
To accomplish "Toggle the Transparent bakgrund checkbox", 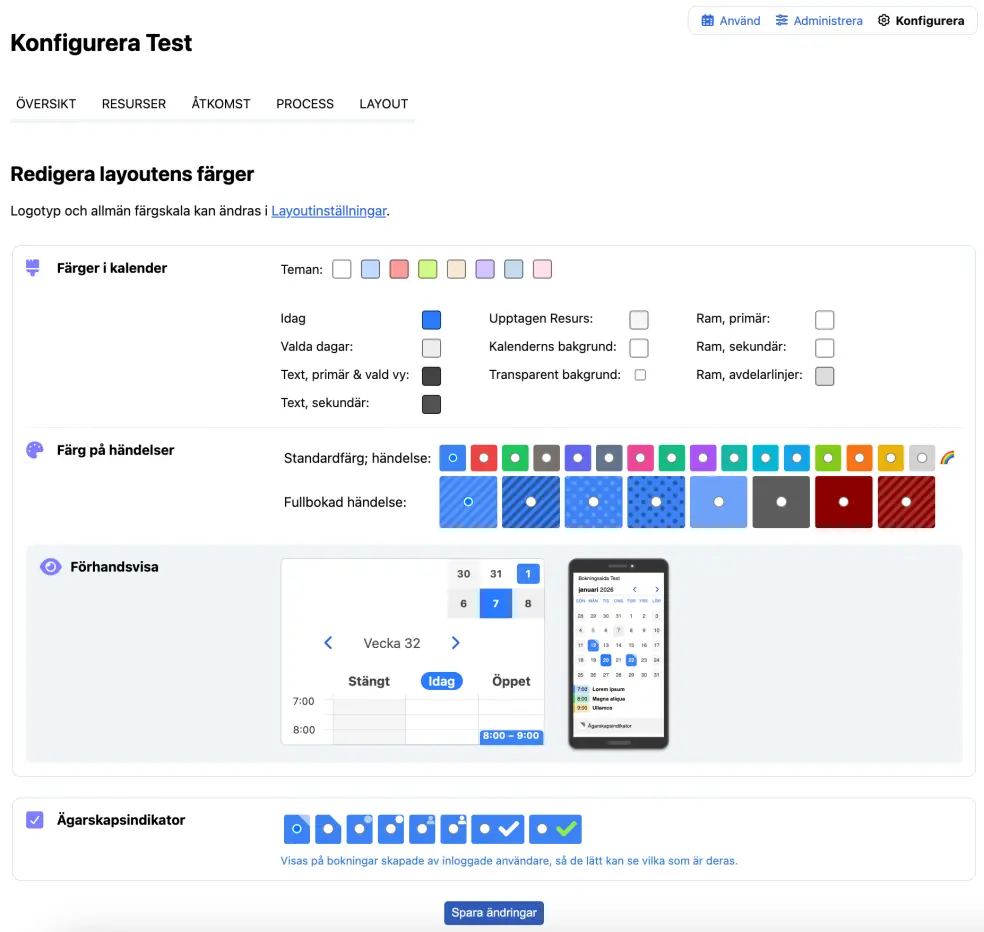I will tap(640, 375).
